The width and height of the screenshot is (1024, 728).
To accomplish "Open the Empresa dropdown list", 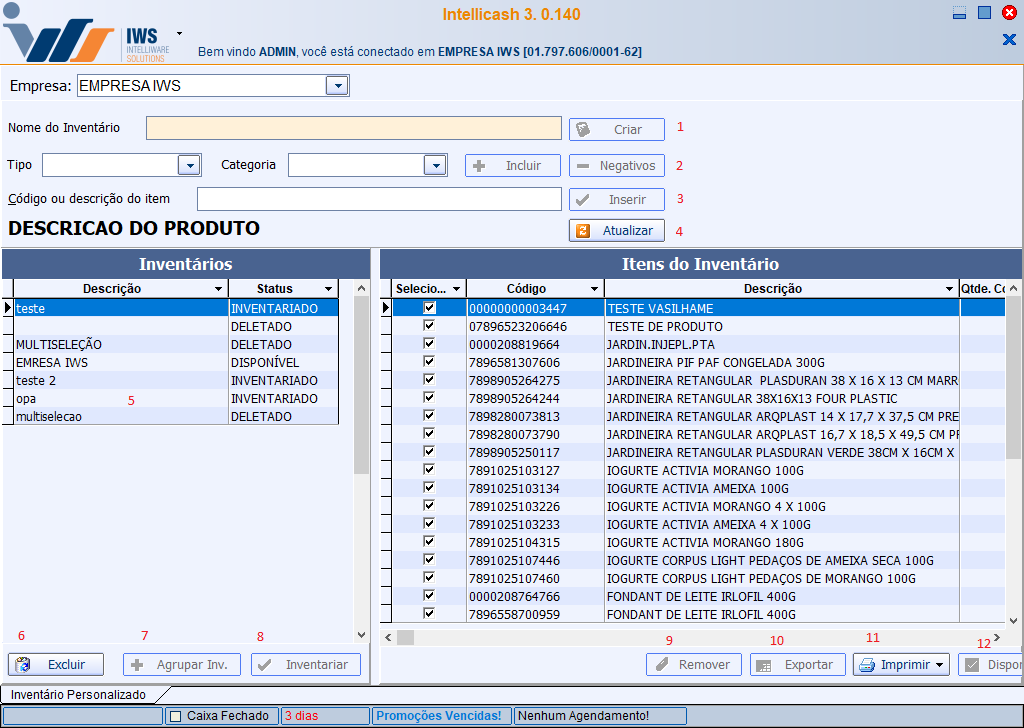I will (x=338, y=86).
